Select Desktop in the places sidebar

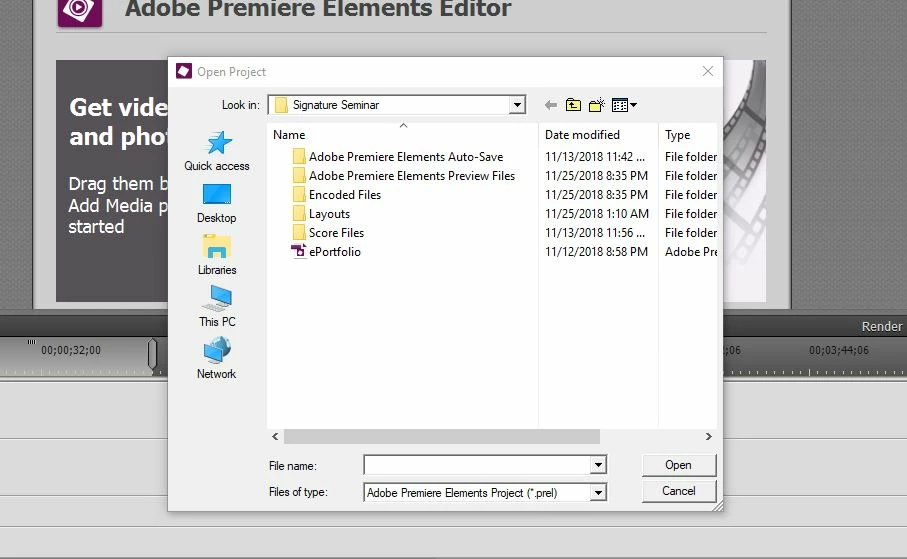(x=216, y=204)
